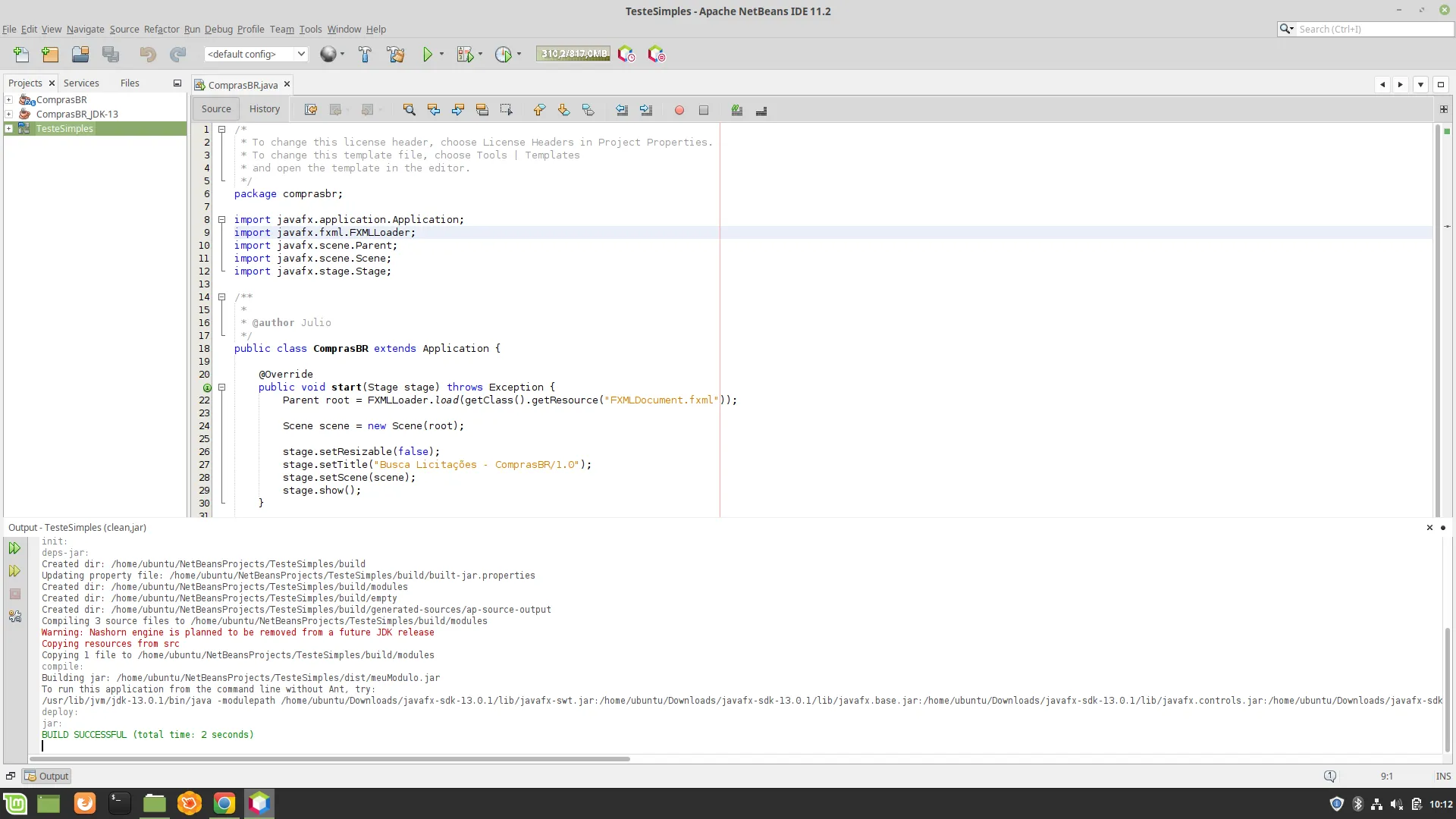The width and height of the screenshot is (1456, 819).
Task: Click the New File toolbar icon
Action: [x=21, y=54]
